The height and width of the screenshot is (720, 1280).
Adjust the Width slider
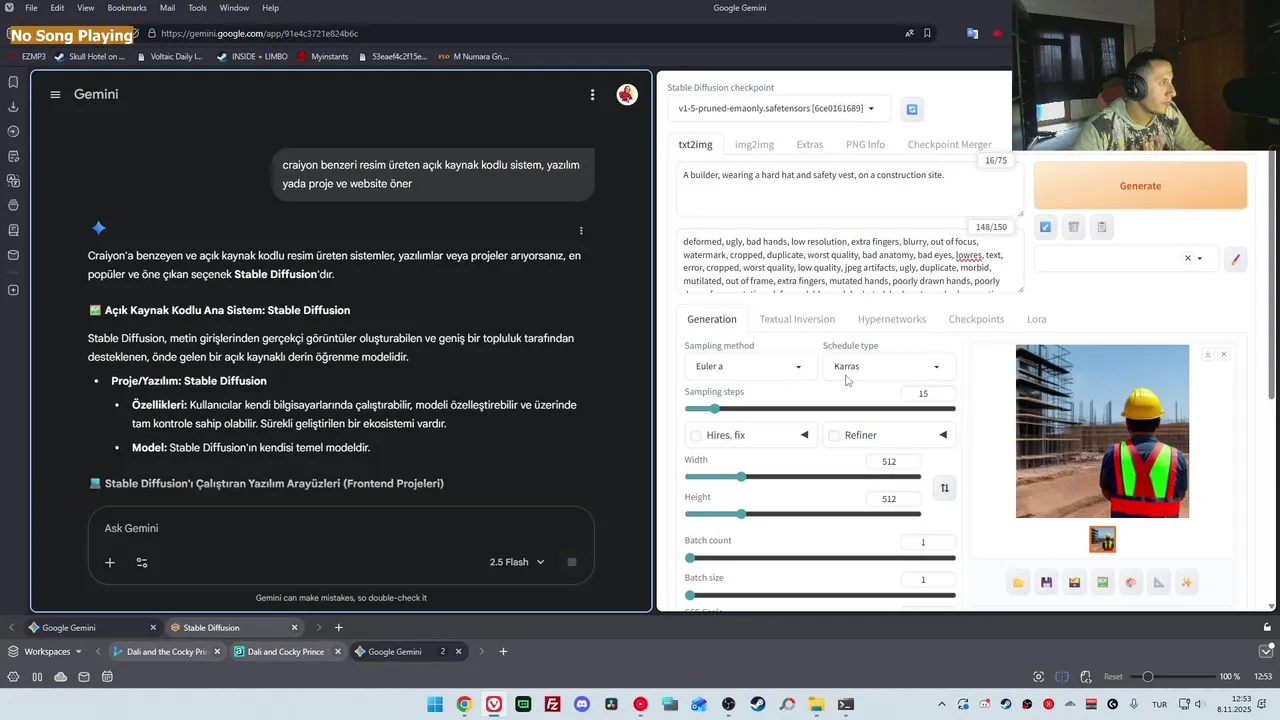(802, 477)
